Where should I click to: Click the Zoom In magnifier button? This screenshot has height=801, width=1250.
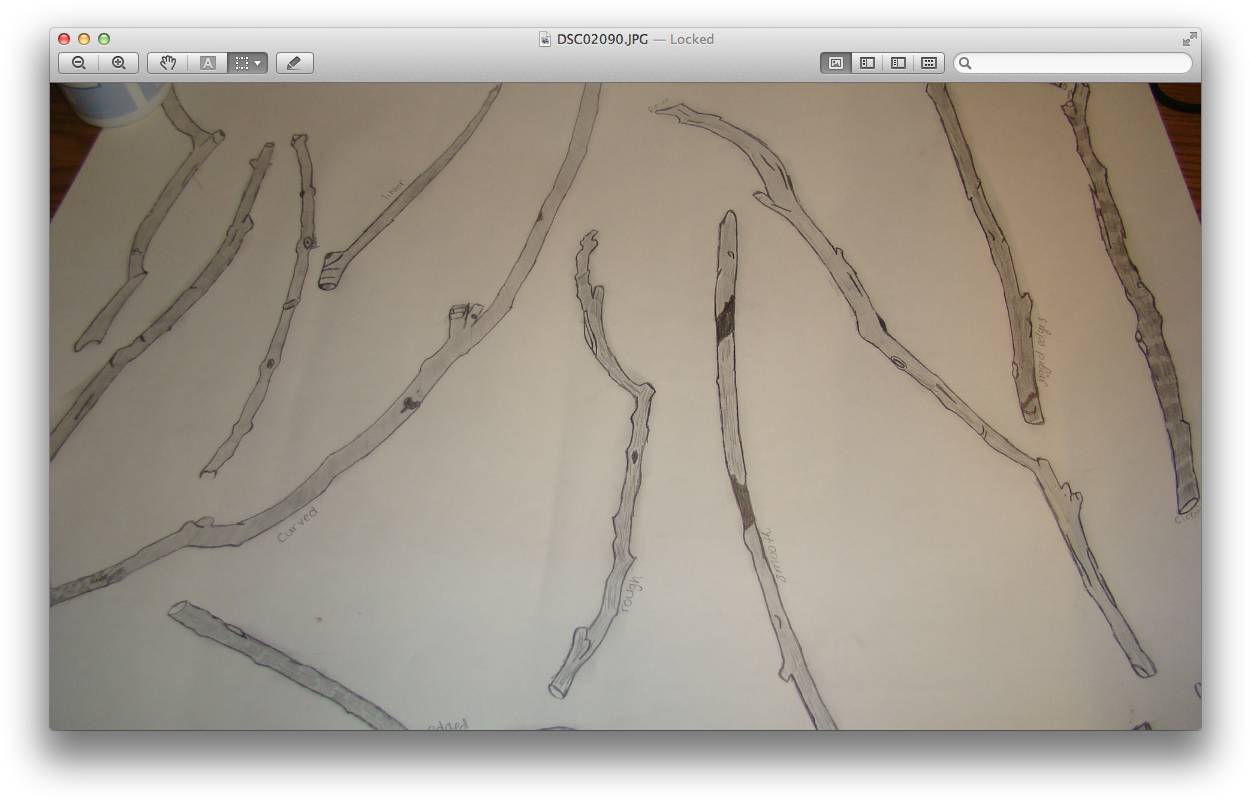pos(118,63)
